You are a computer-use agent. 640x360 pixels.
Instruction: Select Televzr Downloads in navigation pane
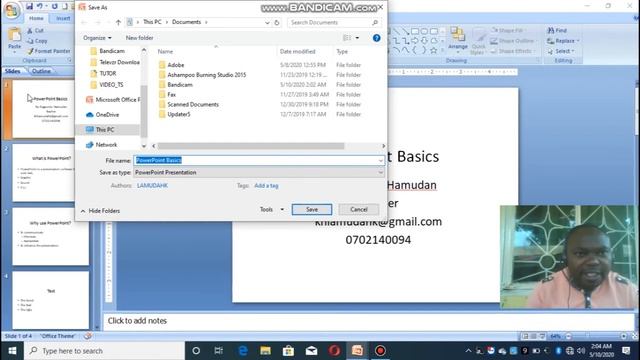click(119, 62)
